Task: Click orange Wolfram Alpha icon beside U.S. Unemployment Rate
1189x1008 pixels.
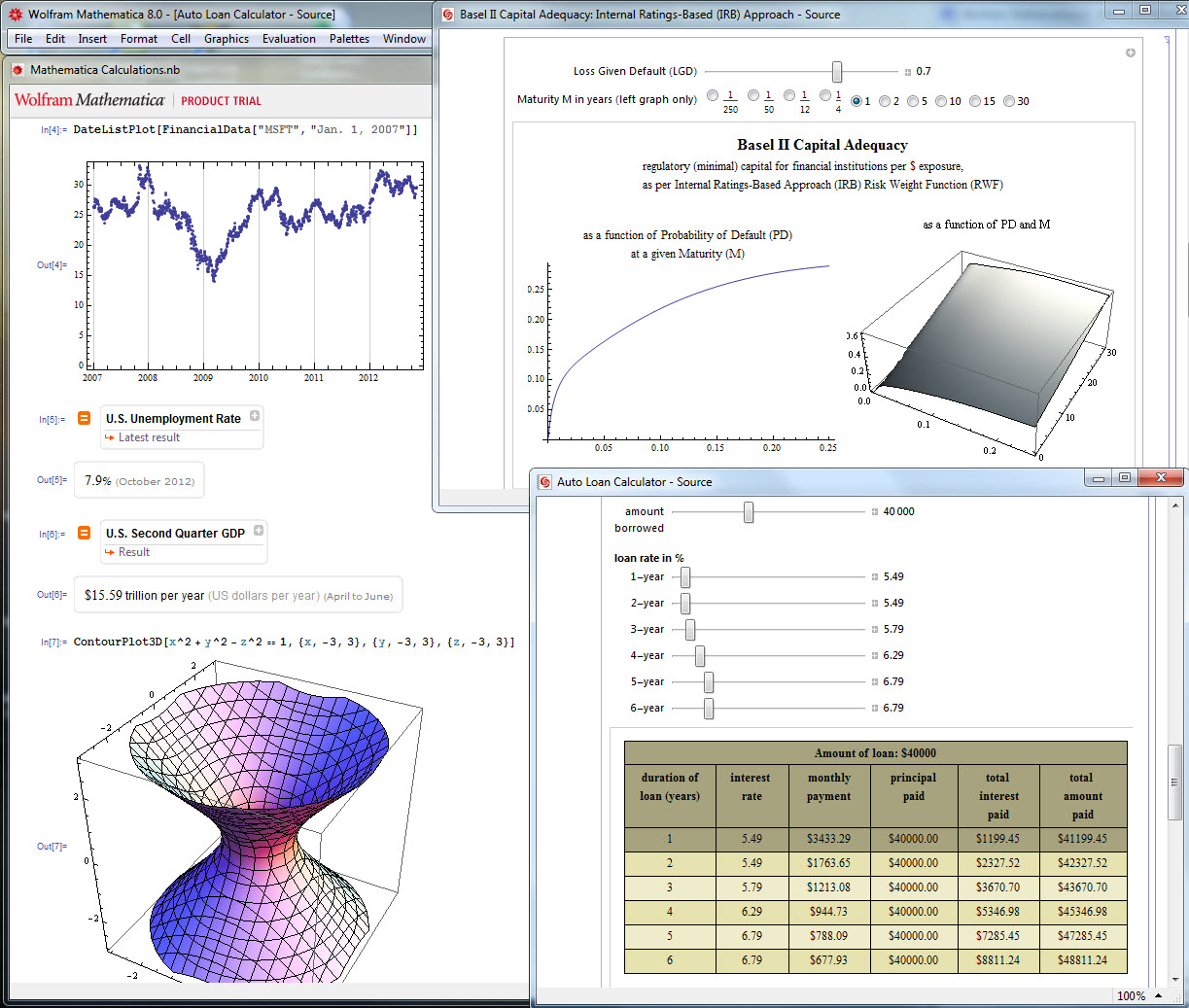Action: [84, 418]
